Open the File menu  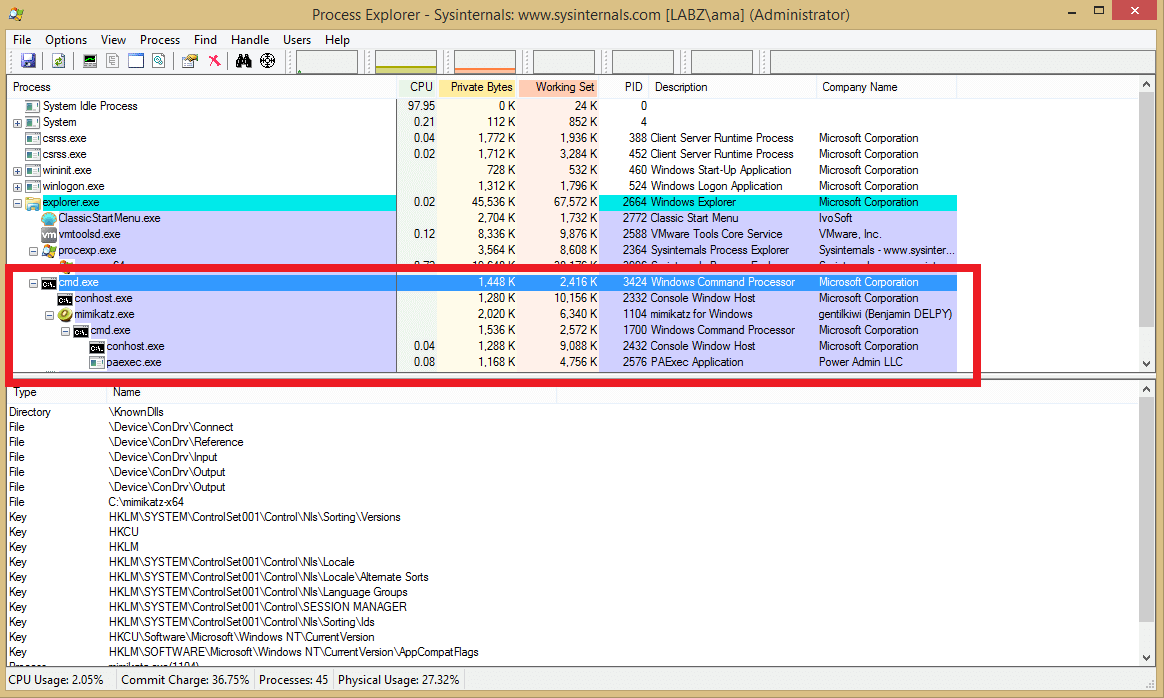pyautogui.click(x=22, y=40)
